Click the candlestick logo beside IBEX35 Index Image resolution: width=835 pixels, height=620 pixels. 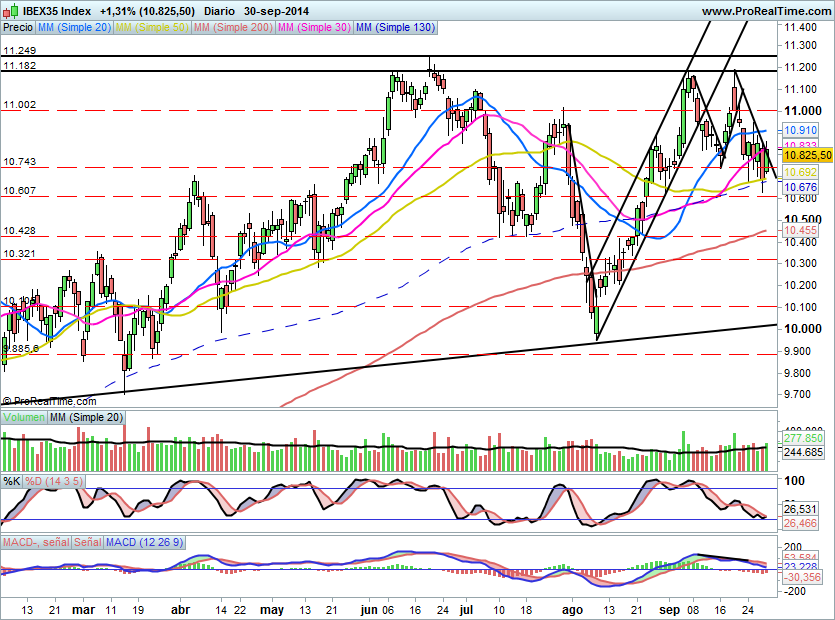[12, 9]
